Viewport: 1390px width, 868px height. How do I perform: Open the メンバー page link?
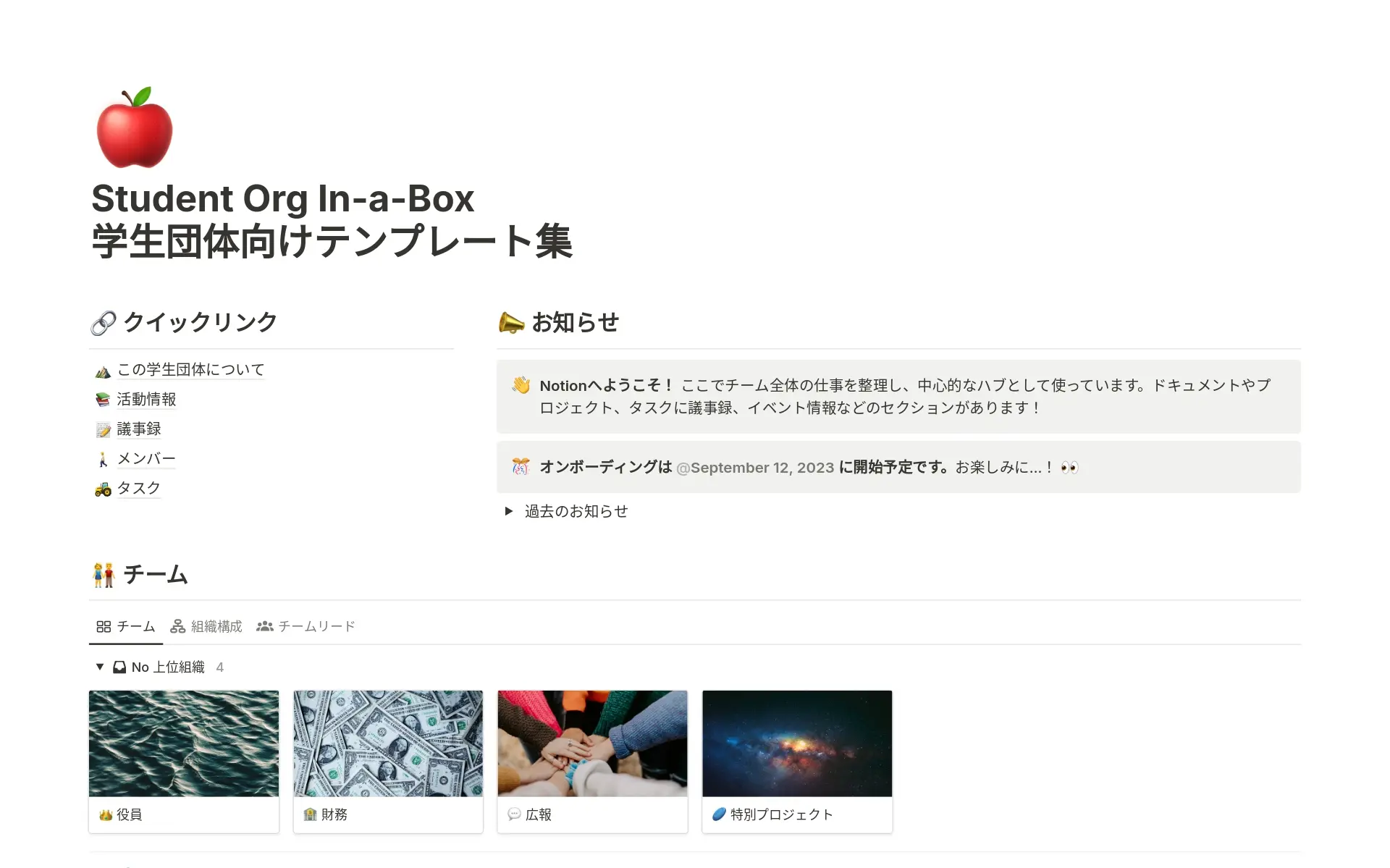[146, 459]
